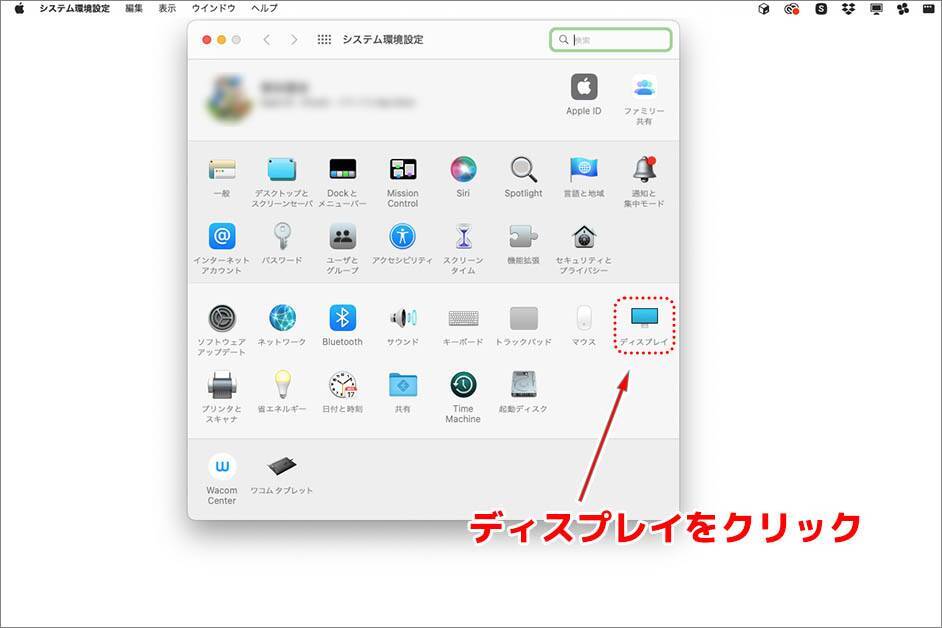This screenshot has height=628, width=942.
Task: Open the 表示 menu in menu bar
Action: pyautogui.click(x=167, y=8)
